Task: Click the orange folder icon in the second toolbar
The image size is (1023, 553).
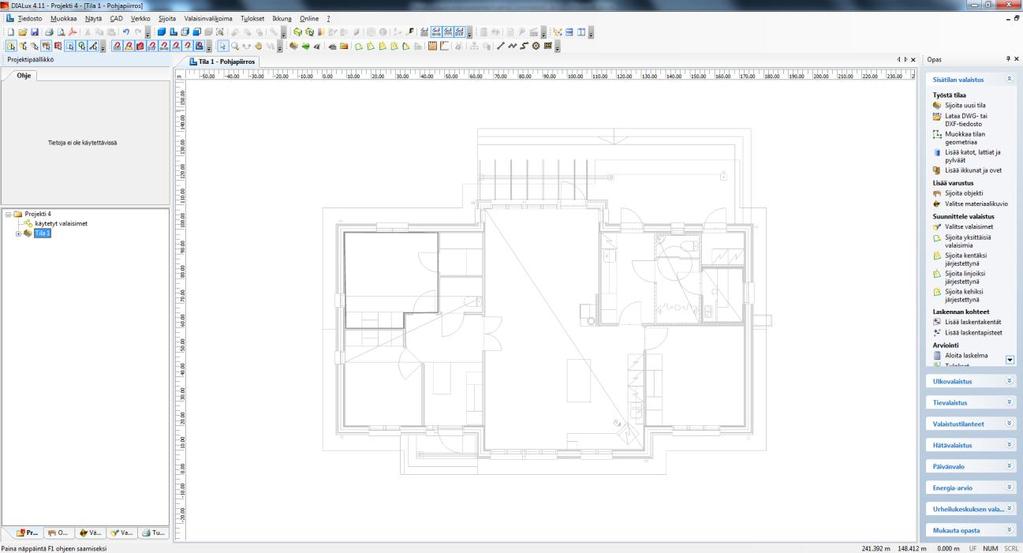Action: (x=344, y=46)
